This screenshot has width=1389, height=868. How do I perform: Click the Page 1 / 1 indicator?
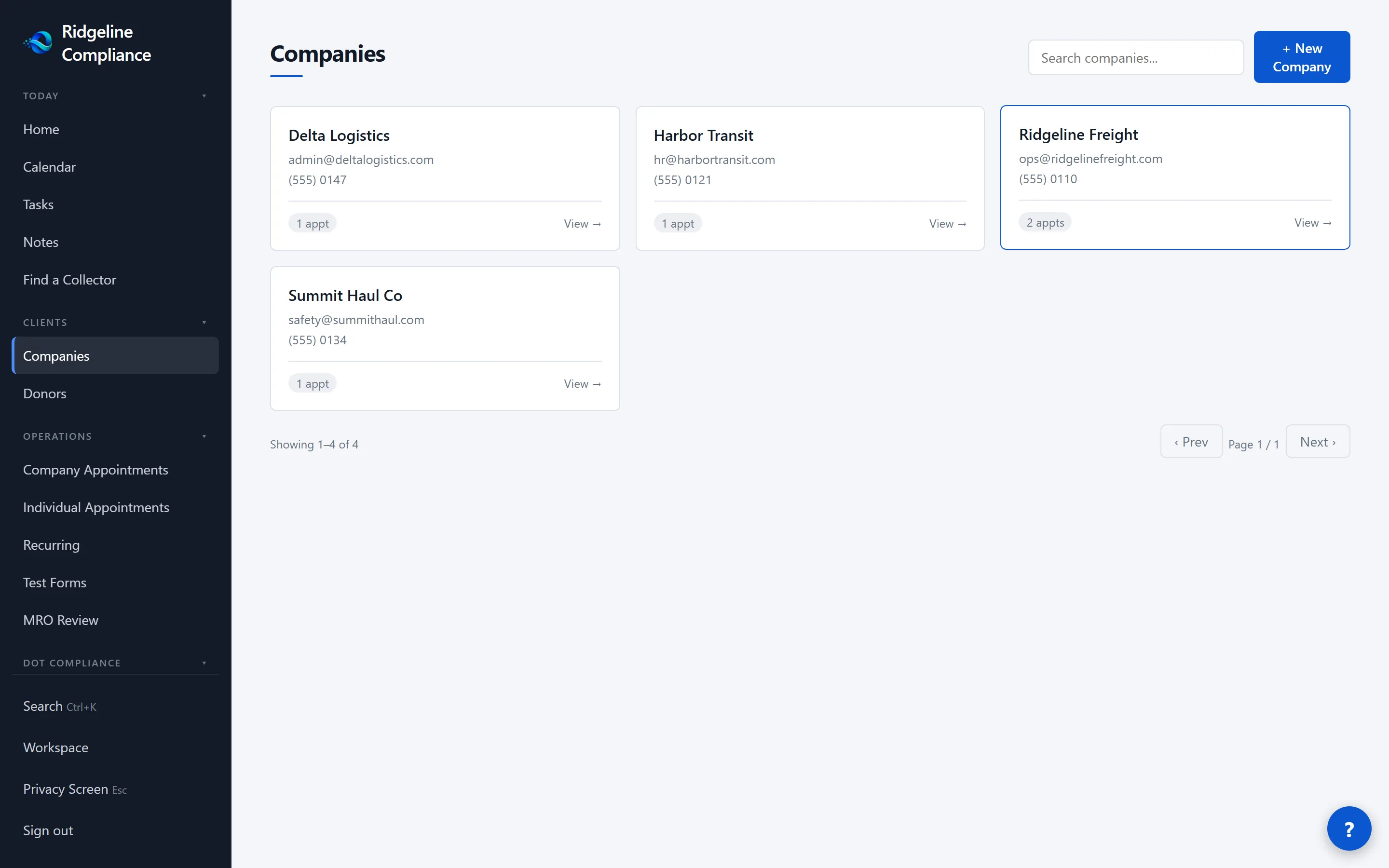(x=1253, y=444)
